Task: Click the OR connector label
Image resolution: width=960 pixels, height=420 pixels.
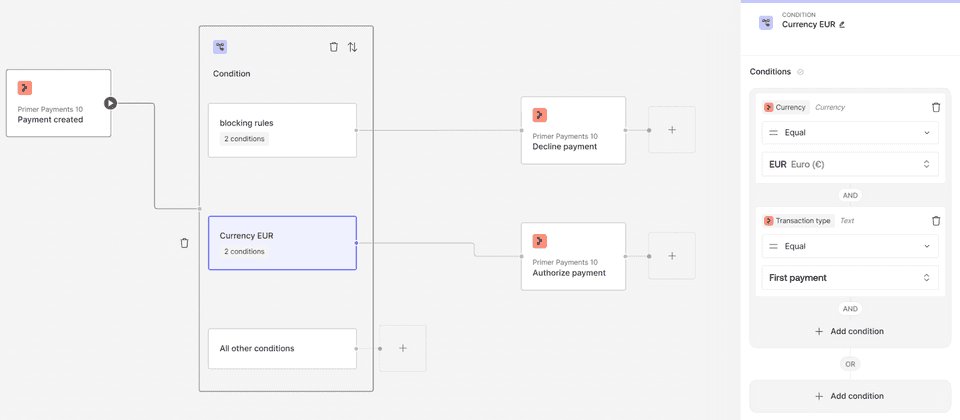Action: click(850, 364)
